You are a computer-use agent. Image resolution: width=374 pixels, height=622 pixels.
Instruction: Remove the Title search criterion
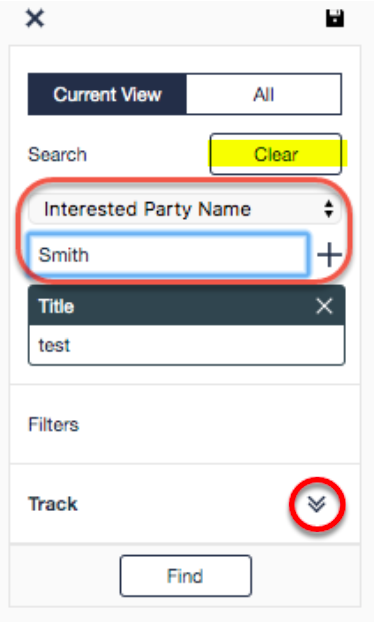pos(324,306)
